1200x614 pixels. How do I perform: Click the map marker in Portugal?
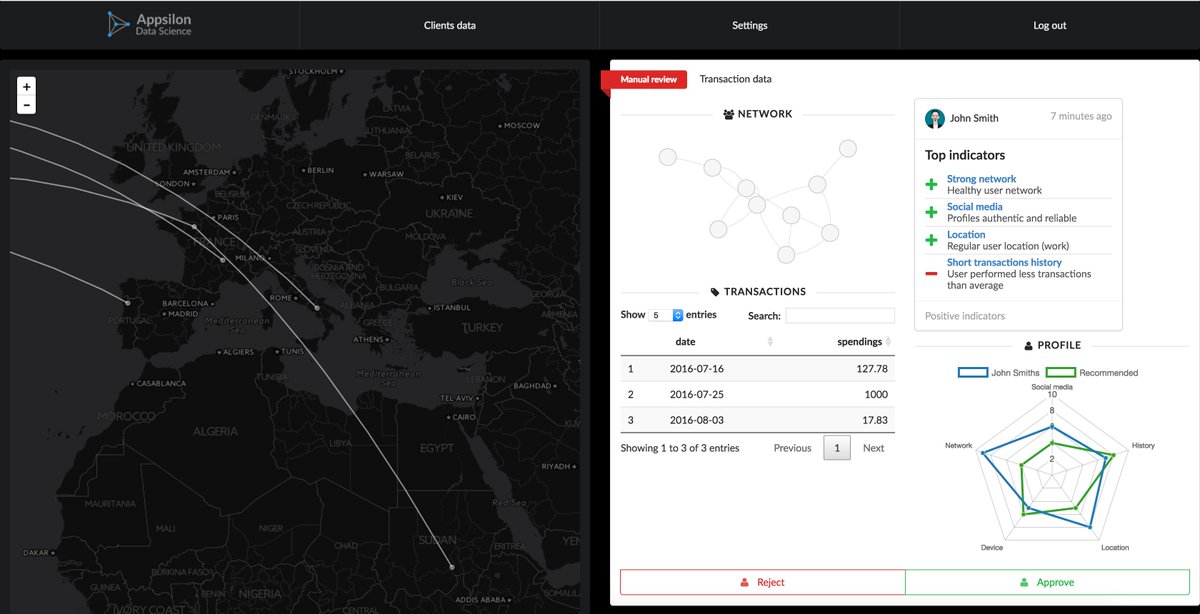(x=127, y=302)
